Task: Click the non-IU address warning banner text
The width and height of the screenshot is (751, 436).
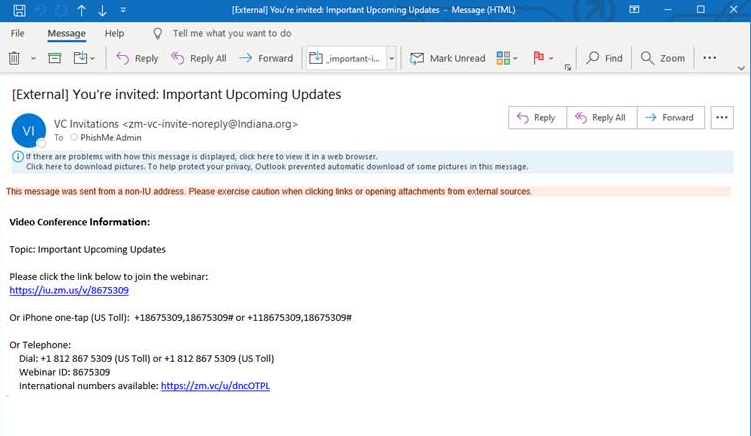Action: [269, 192]
